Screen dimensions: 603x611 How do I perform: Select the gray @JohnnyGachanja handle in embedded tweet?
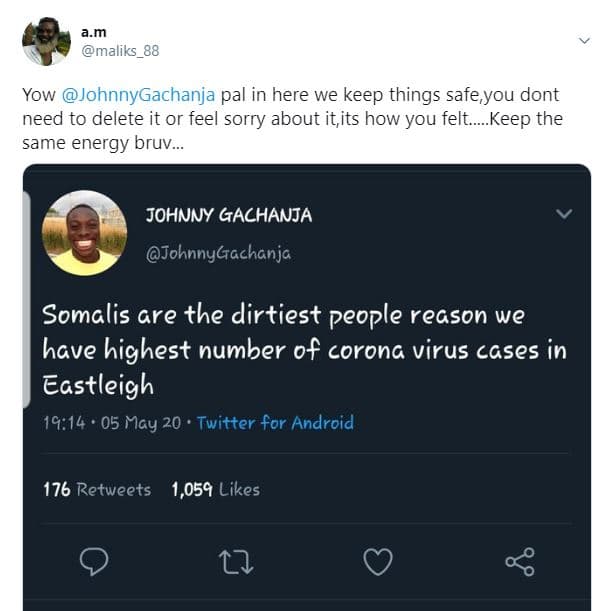pyautogui.click(x=218, y=253)
